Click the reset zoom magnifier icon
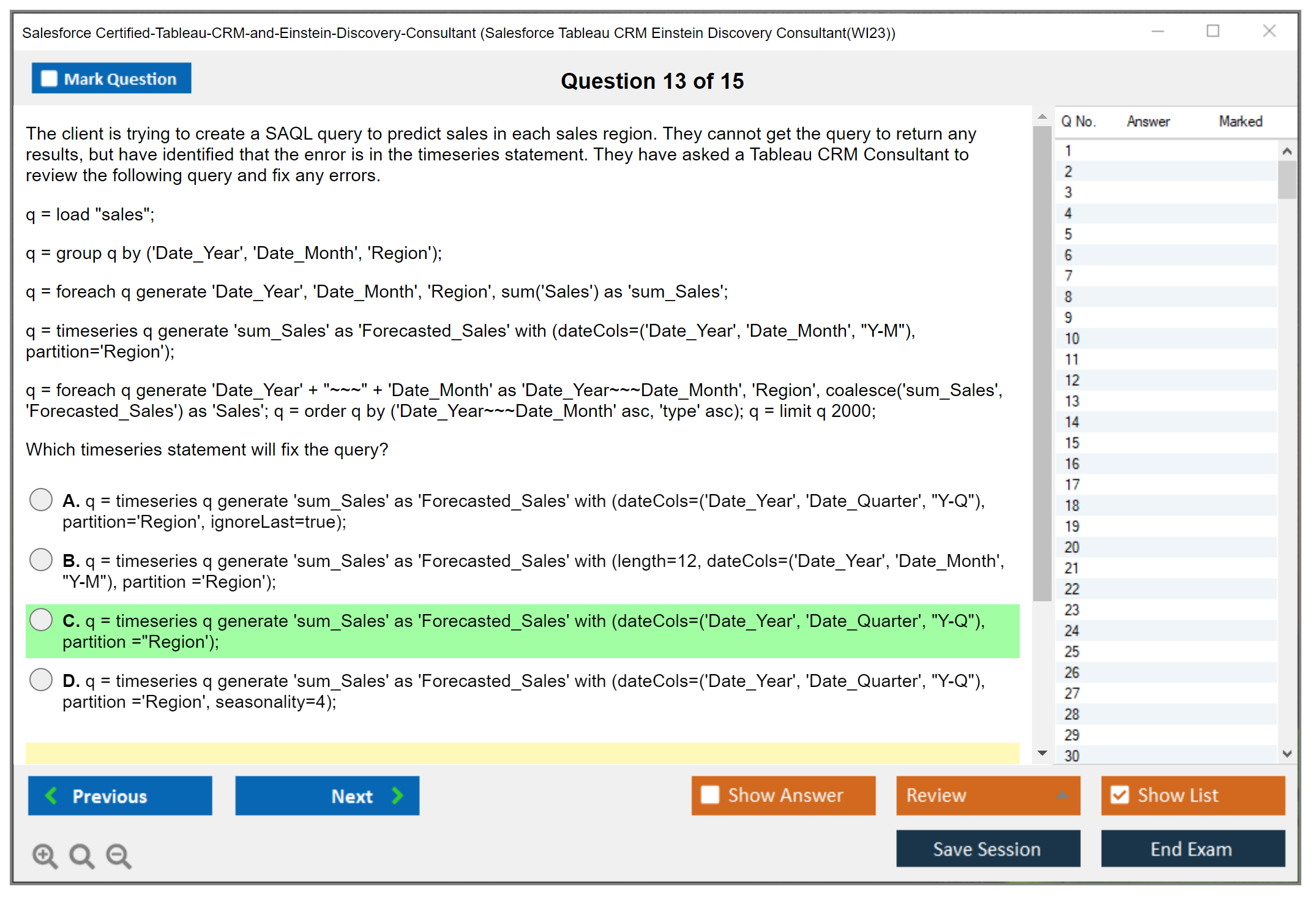The width and height of the screenshot is (1316, 900). coord(81,855)
